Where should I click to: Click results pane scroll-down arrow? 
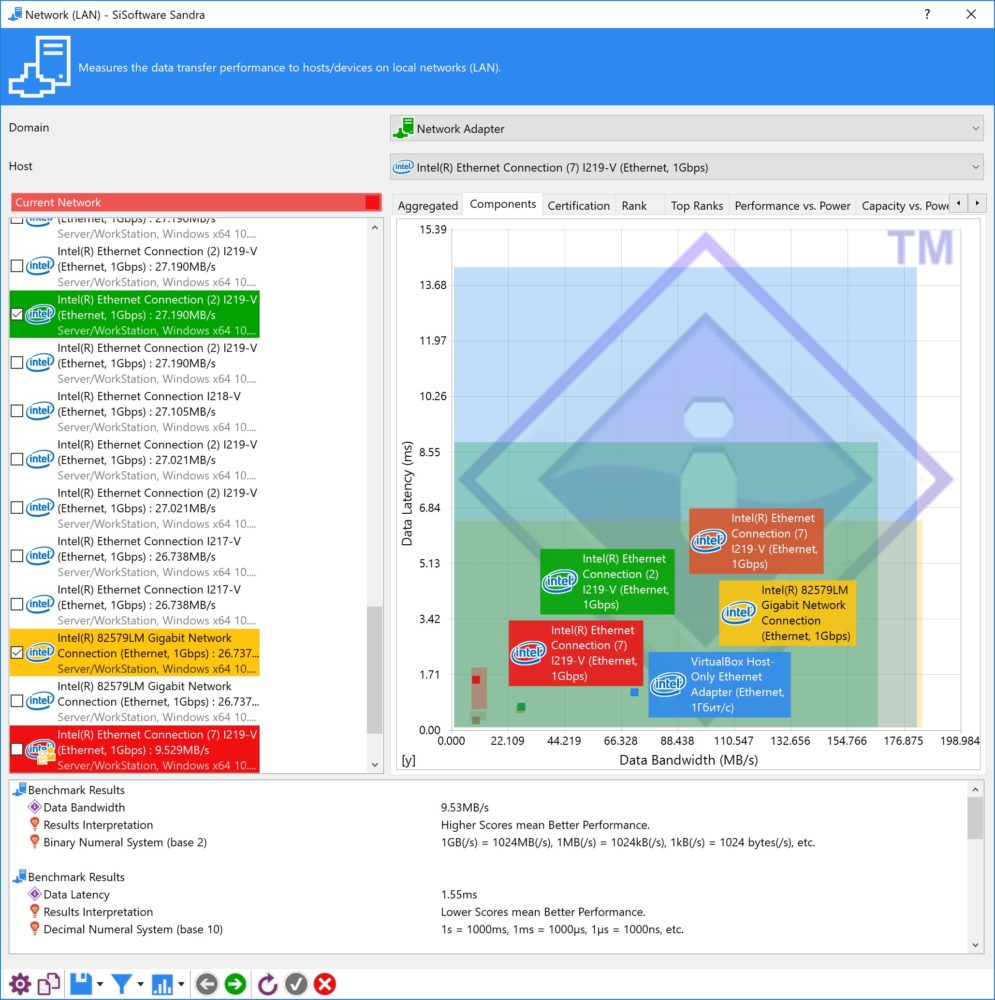click(975, 945)
